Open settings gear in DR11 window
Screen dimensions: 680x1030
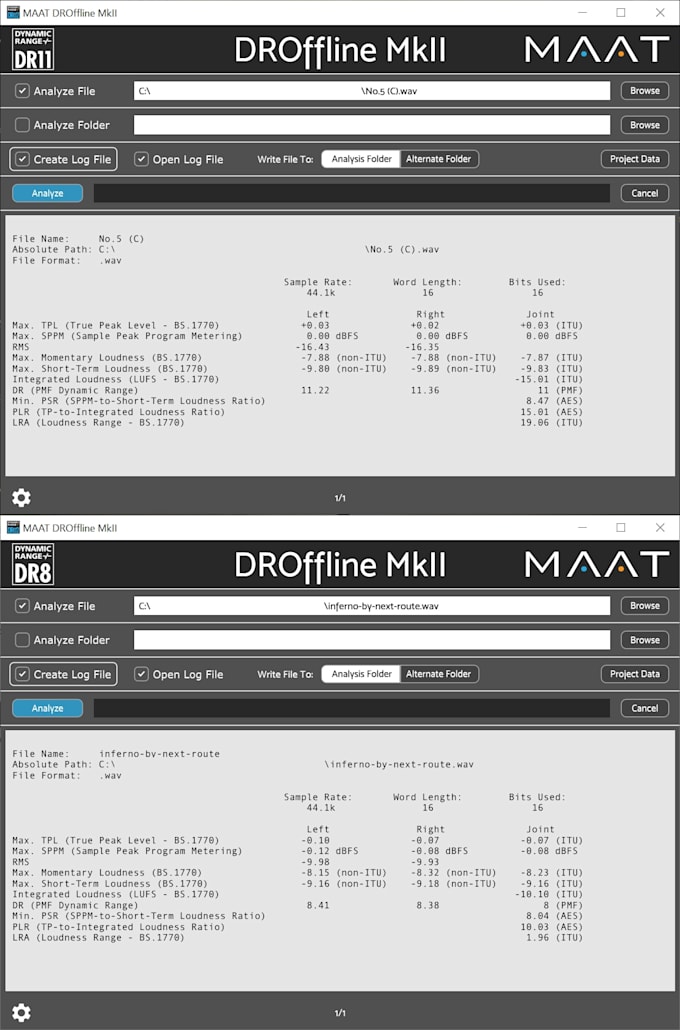point(22,497)
